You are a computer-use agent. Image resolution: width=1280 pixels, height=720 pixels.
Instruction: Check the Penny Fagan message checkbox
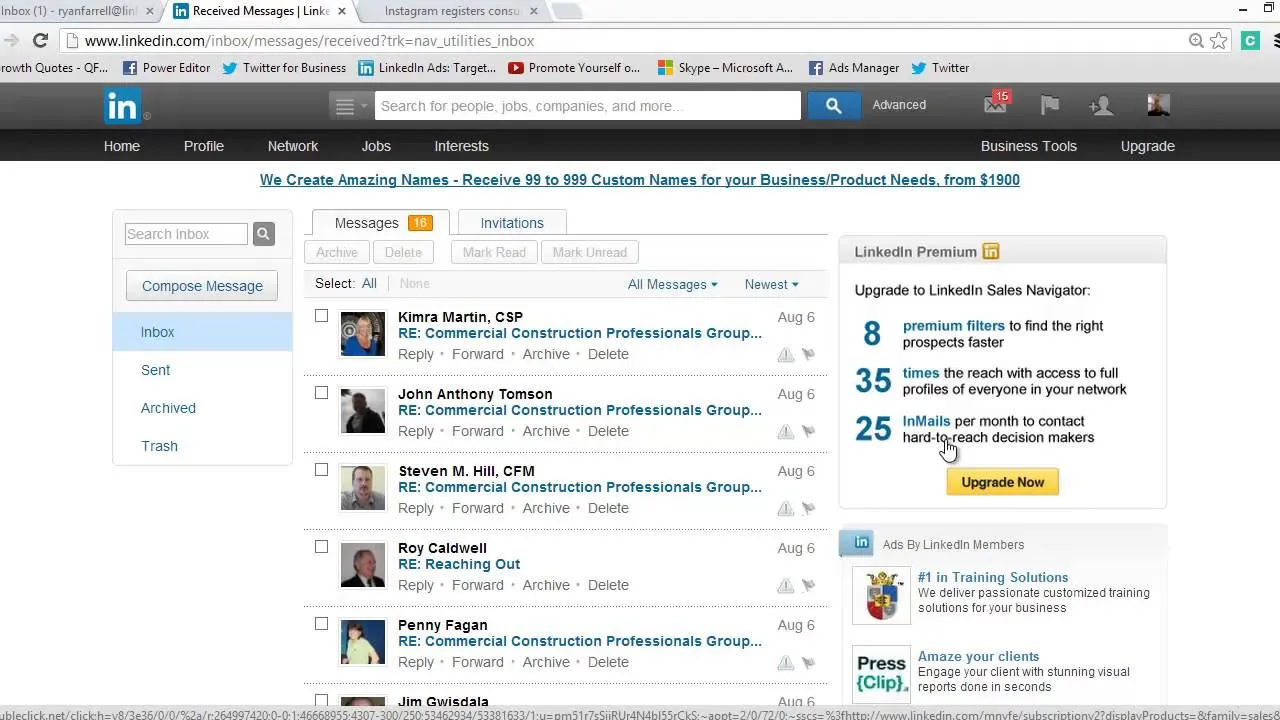click(321, 624)
